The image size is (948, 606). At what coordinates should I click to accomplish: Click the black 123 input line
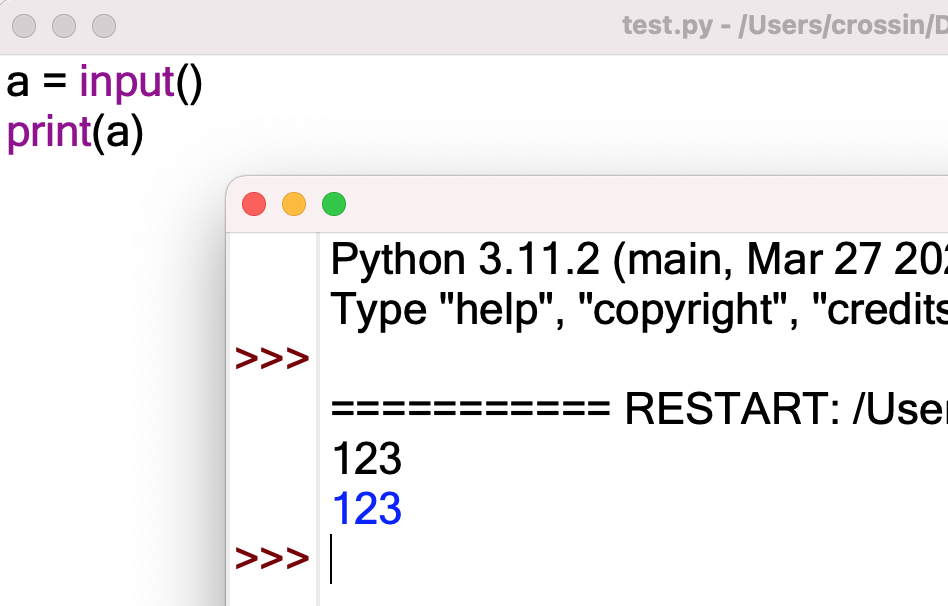367,458
